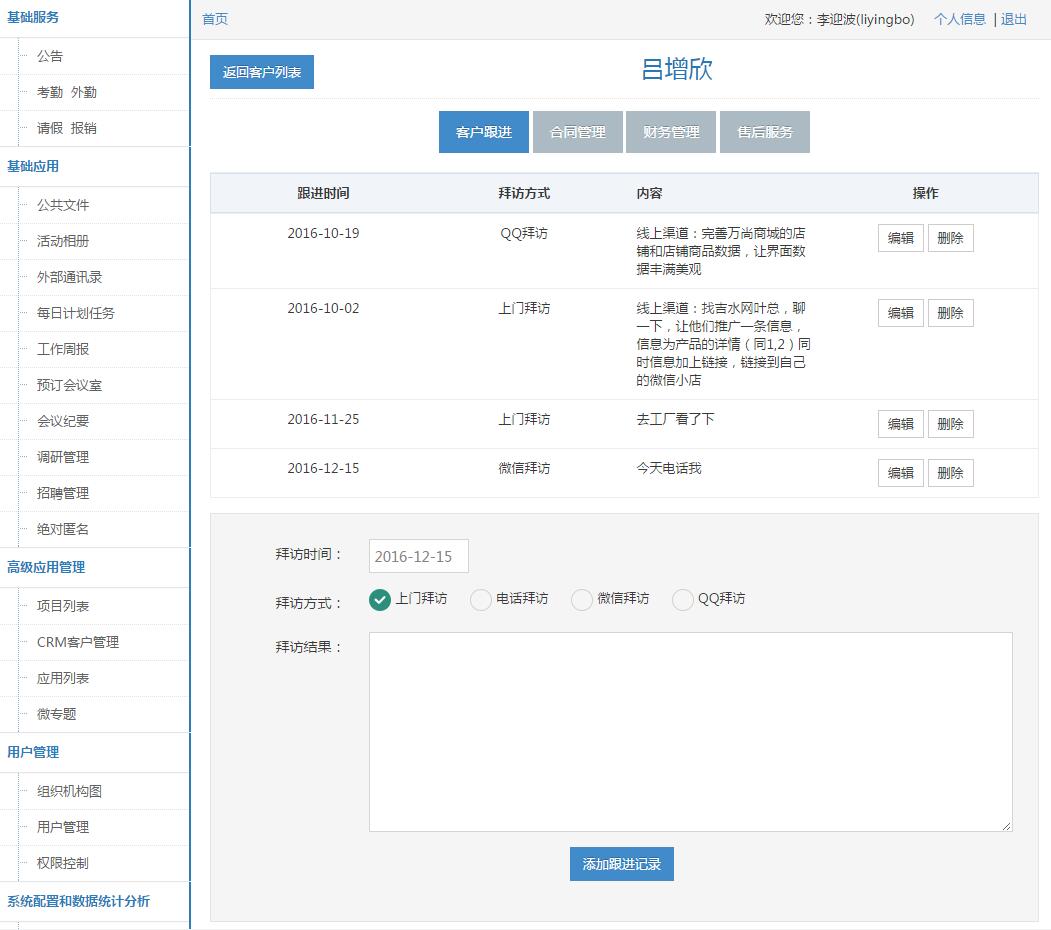Edit the 2016-10-19 QQ拜访 record
1051x930 pixels.
(x=900, y=238)
